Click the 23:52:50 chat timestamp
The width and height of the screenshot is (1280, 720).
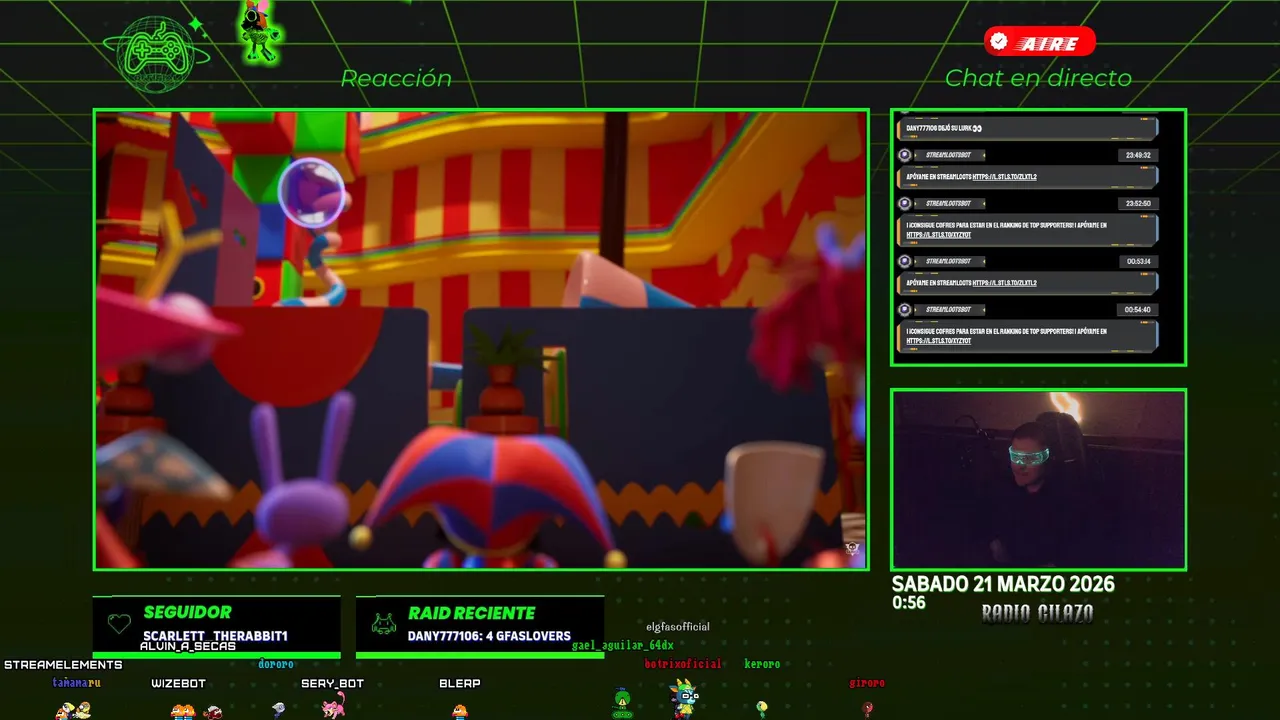tap(1137, 203)
